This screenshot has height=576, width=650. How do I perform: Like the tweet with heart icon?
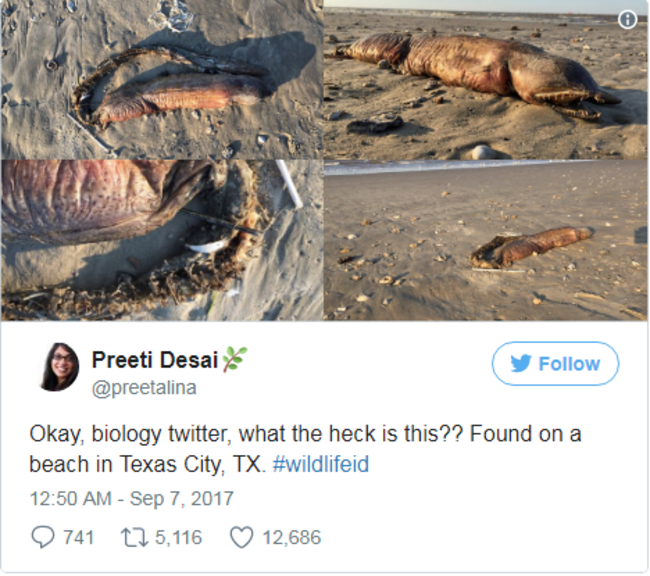click(x=241, y=538)
